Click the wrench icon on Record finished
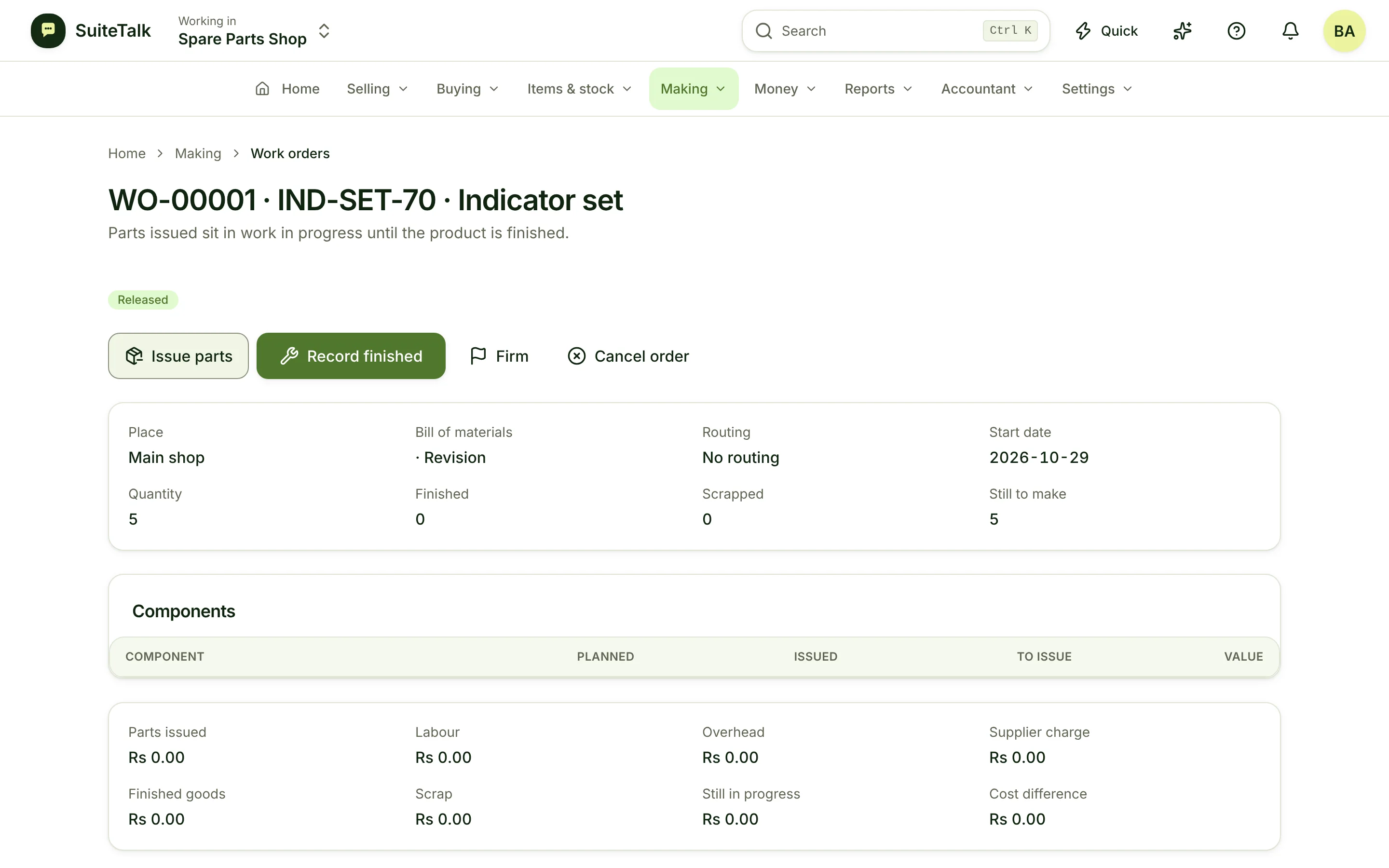This screenshot has height=868, width=1389. (289, 356)
